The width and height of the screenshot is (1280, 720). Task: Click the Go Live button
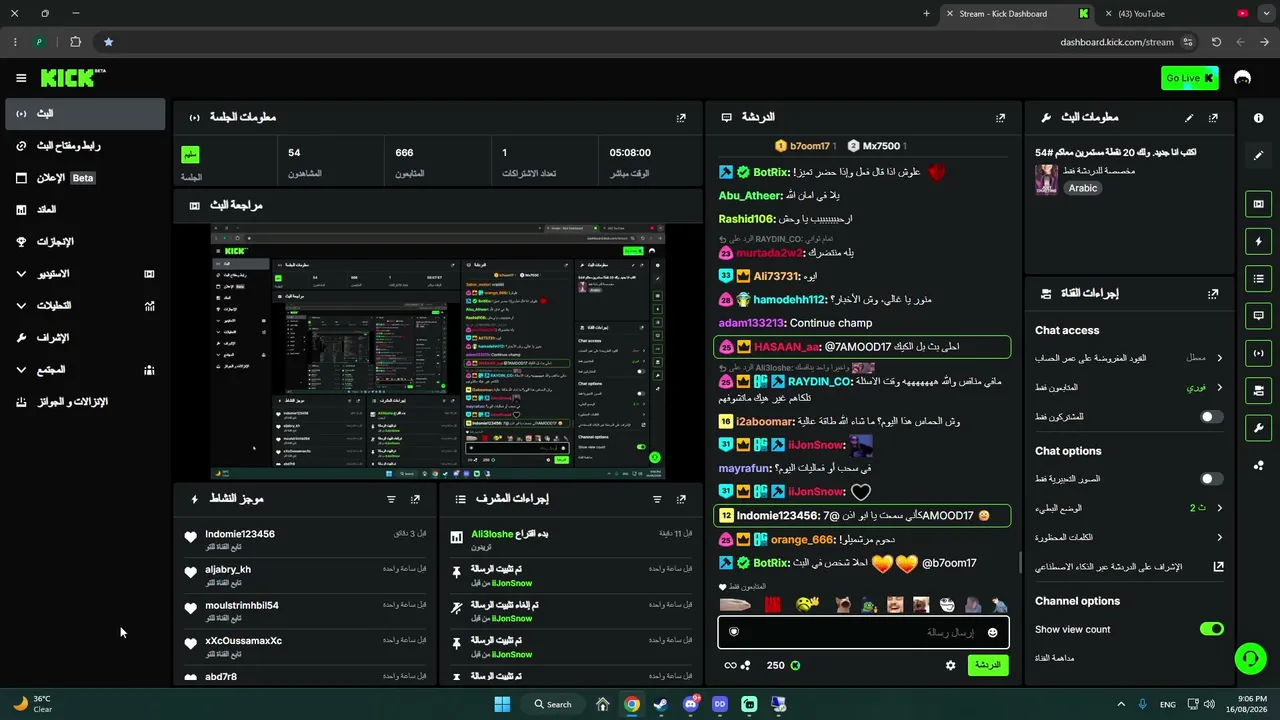click(1190, 78)
